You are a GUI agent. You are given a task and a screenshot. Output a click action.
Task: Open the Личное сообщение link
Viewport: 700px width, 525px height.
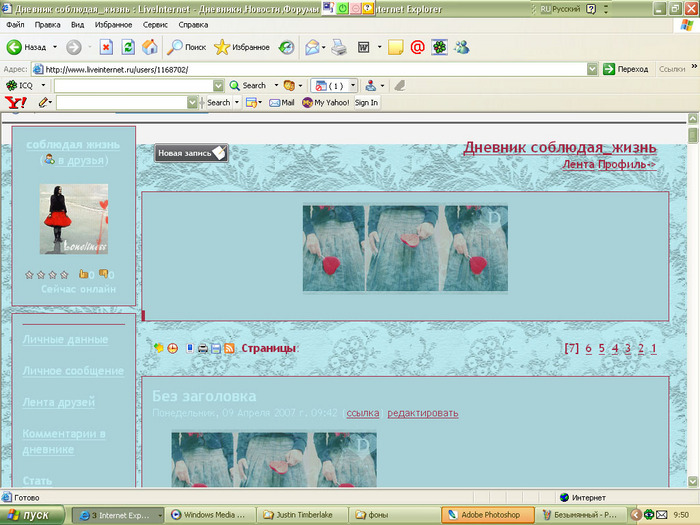(x=73, y=371)
